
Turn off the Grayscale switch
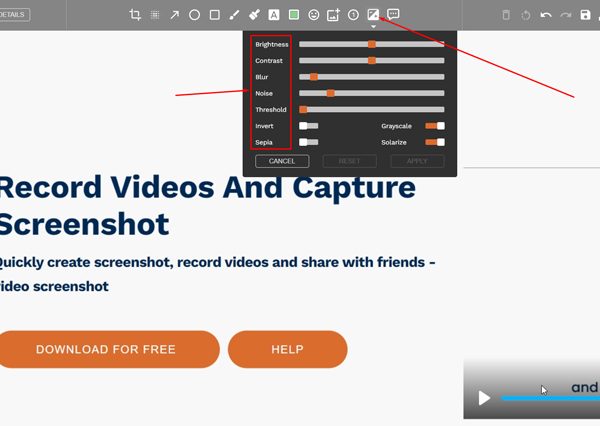[435, 126]
